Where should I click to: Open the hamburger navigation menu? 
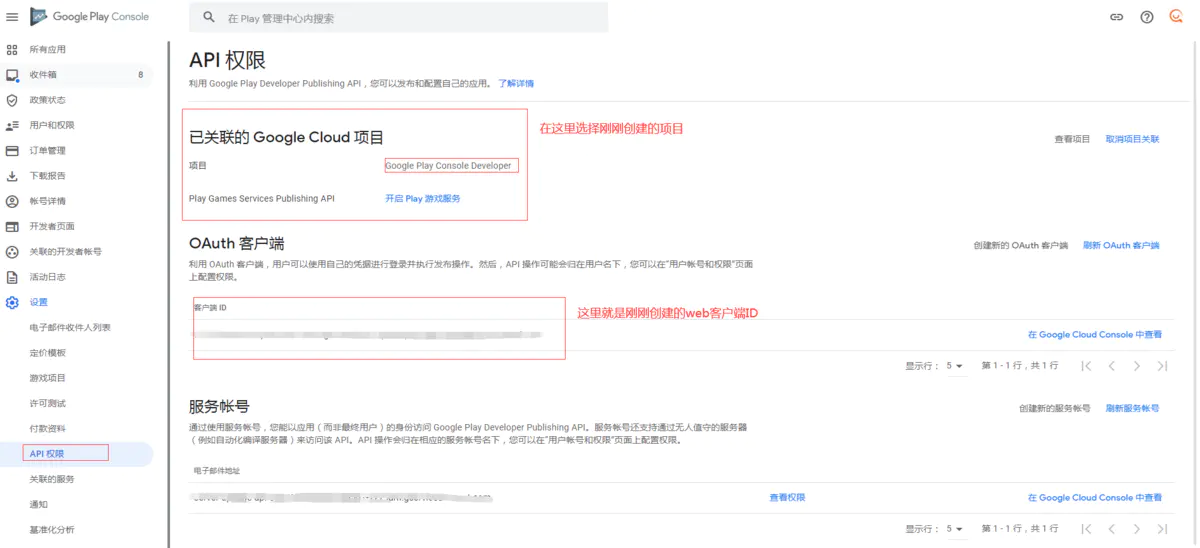[x=12, y=17]
